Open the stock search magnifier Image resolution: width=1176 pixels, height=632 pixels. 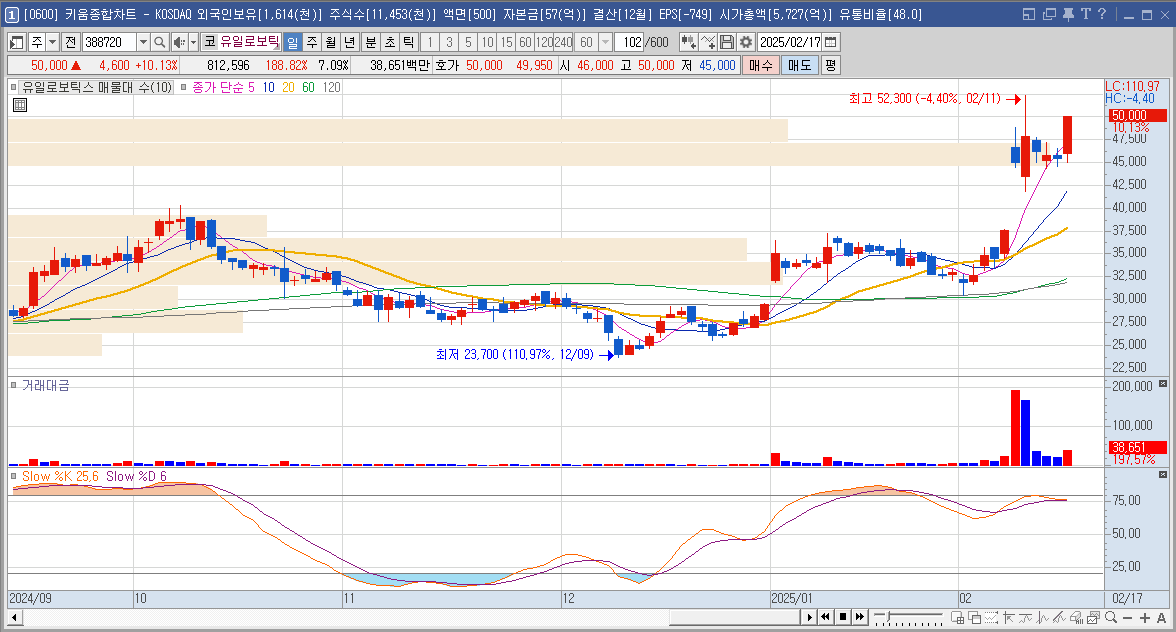(x=159, y=43)
